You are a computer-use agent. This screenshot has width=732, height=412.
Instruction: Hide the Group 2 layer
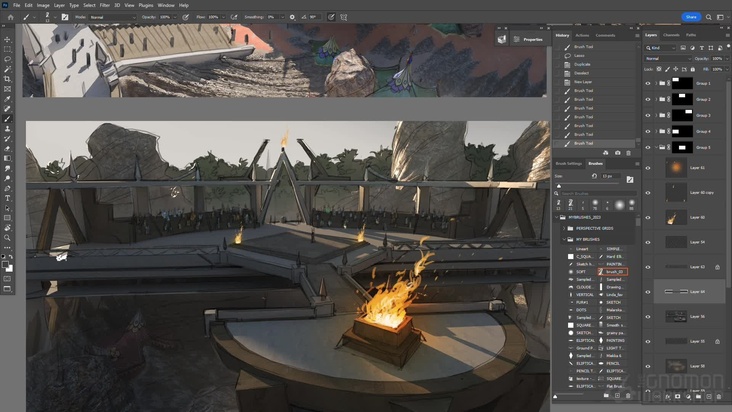(648, 99)
